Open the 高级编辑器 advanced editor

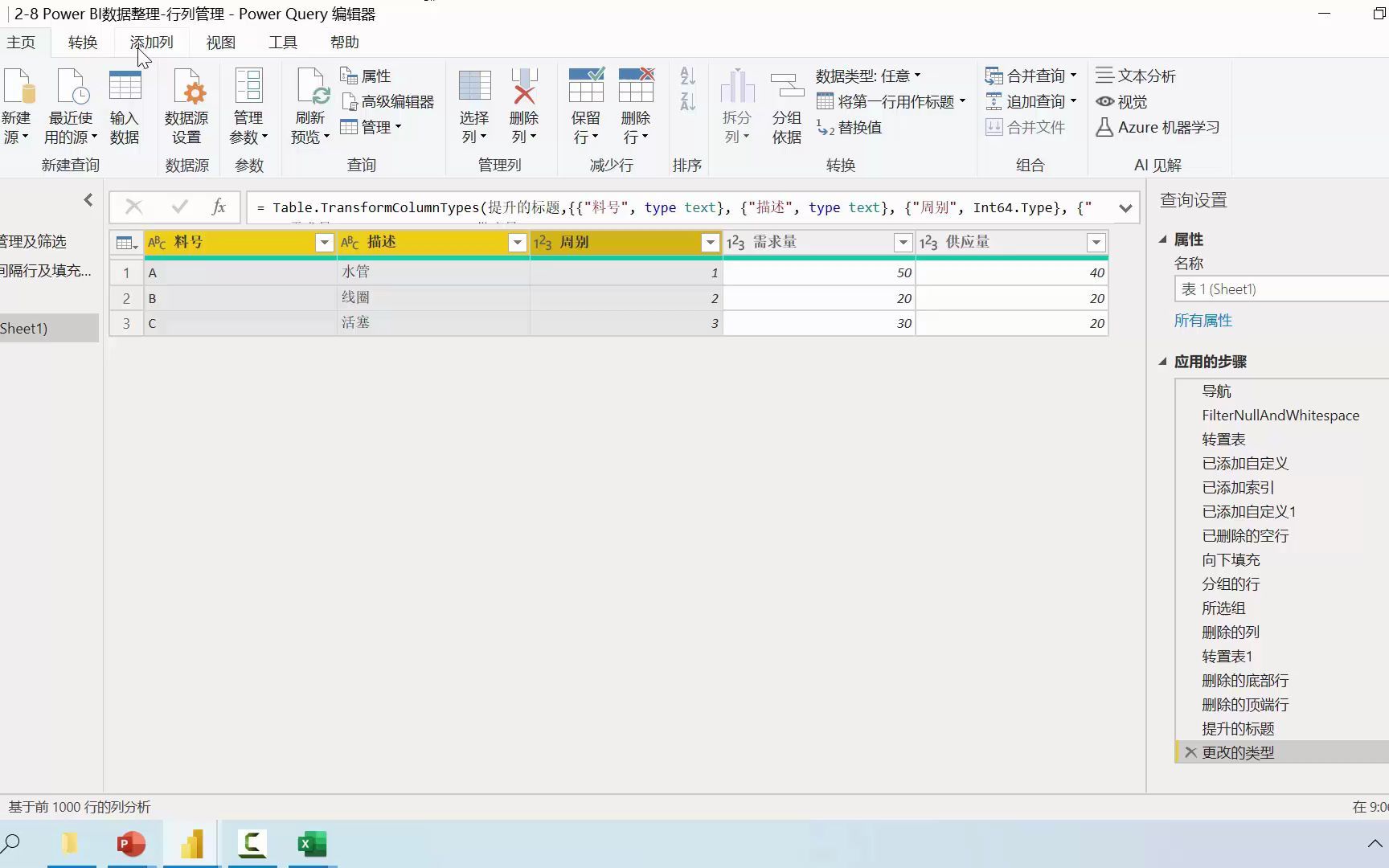click(387, 101)
